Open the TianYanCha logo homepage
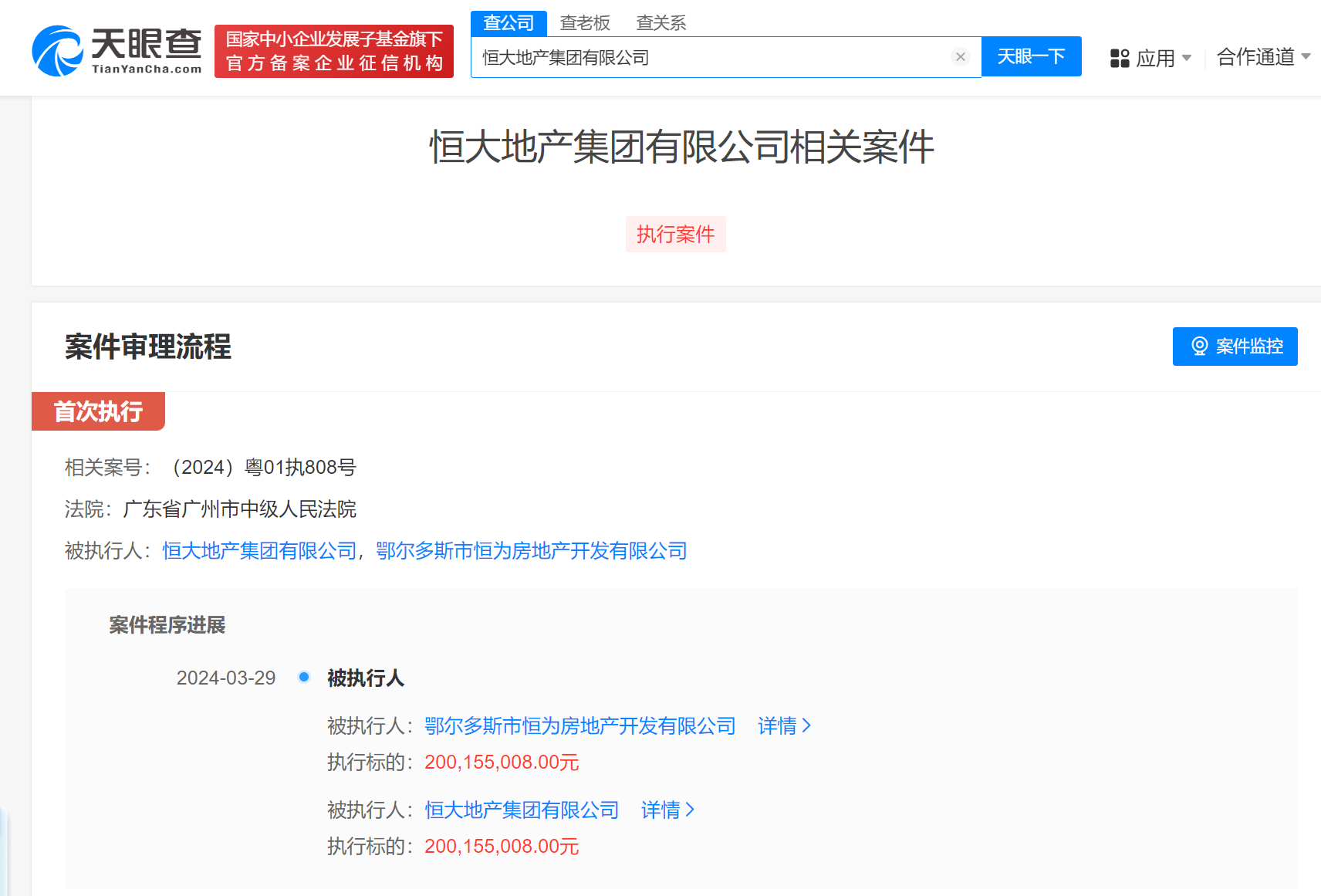This screenshot has width=1321, height=896. tap(117, 51)
